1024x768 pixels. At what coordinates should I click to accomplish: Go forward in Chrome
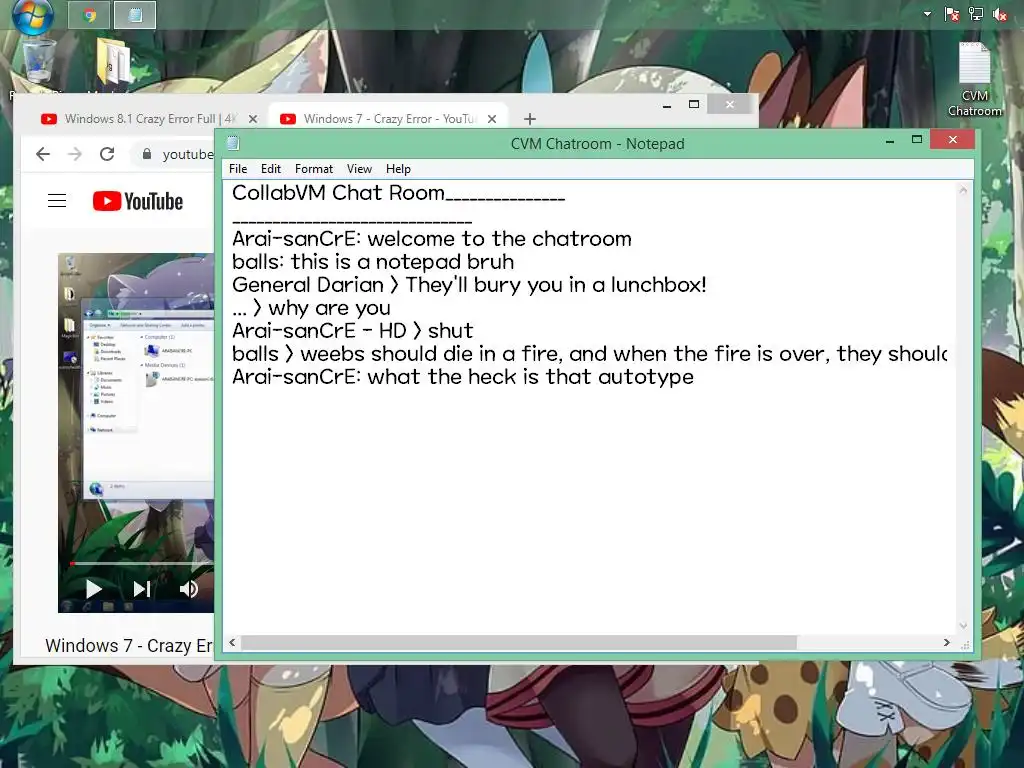point(75,154)
